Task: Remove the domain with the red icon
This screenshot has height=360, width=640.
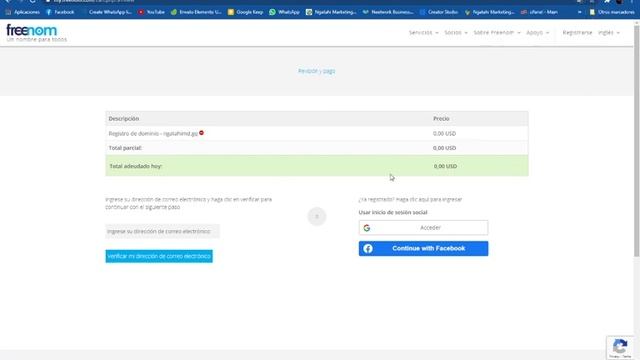Action: point(201,133)
